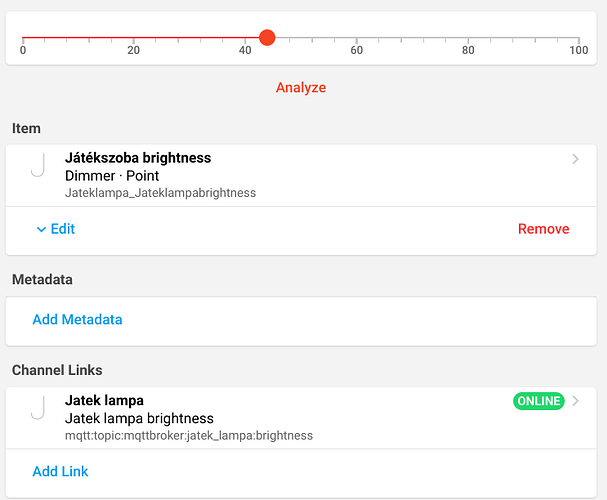
Task: Click the mqtt:topic:mqttbroker channel UID text
Action: tap(189, 435)
